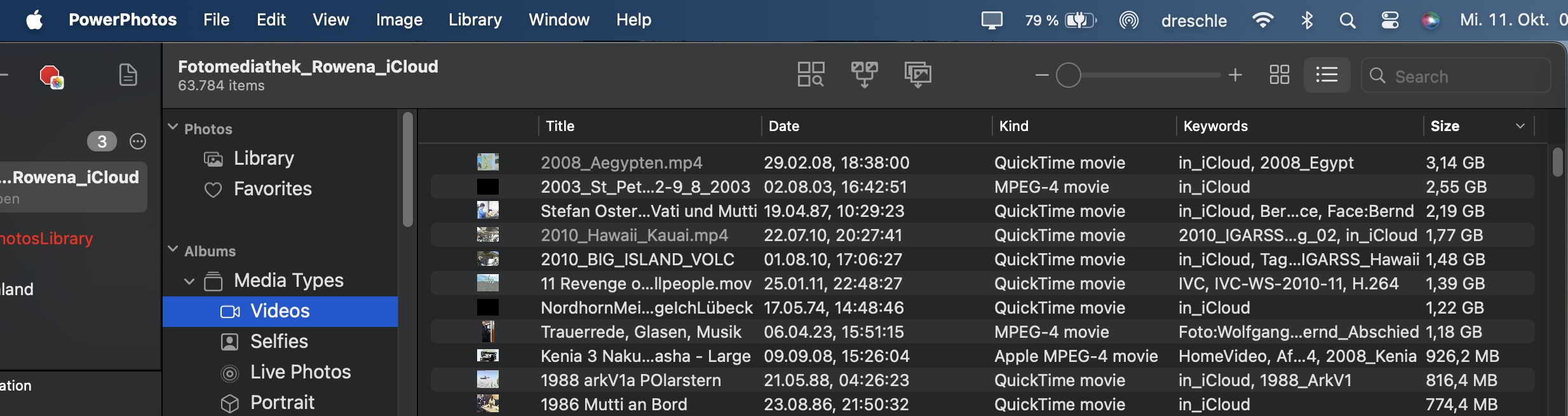
Task: Sort the list by Size column
Action: (x=1445, y=126)
